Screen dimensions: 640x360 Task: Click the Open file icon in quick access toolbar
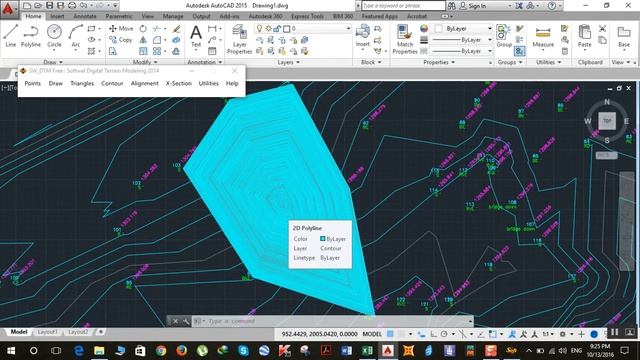tap(38, 6)
